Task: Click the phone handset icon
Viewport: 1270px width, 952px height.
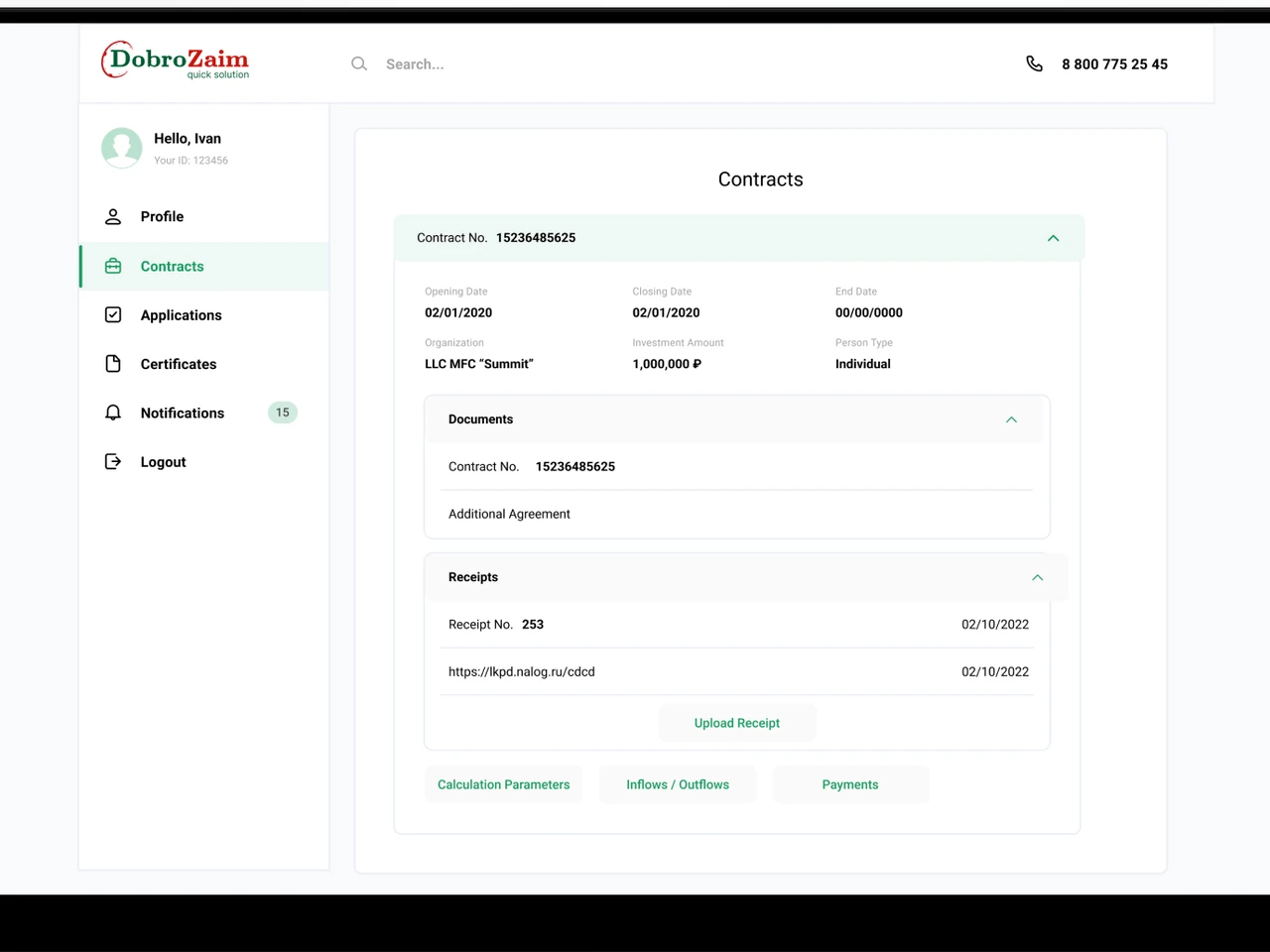Action: click(1034, 63)
